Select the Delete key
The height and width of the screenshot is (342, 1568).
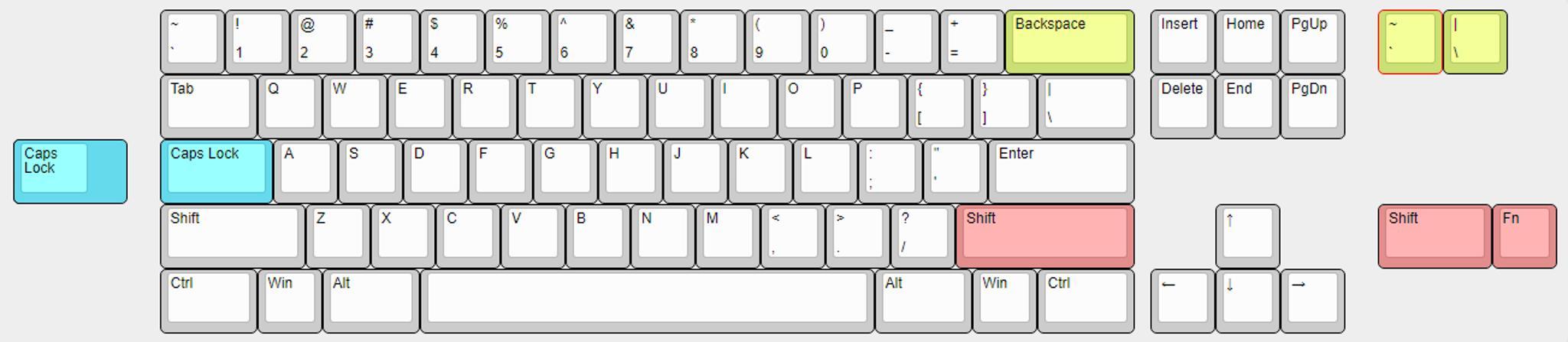click(1182, 106)
